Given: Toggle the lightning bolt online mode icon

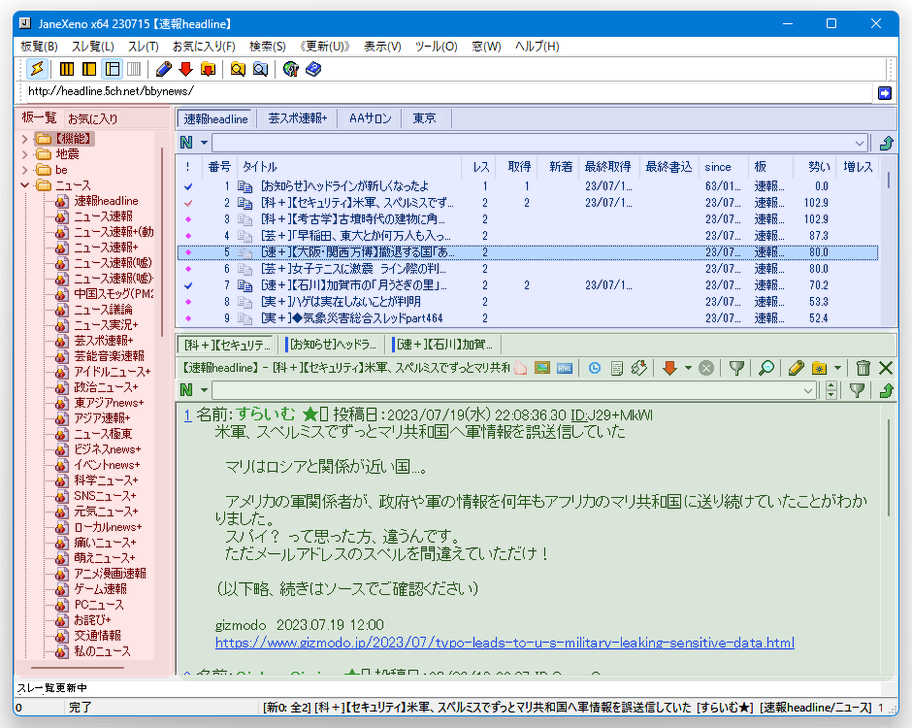Looking at the screenshot, I should tap(37, 69).
